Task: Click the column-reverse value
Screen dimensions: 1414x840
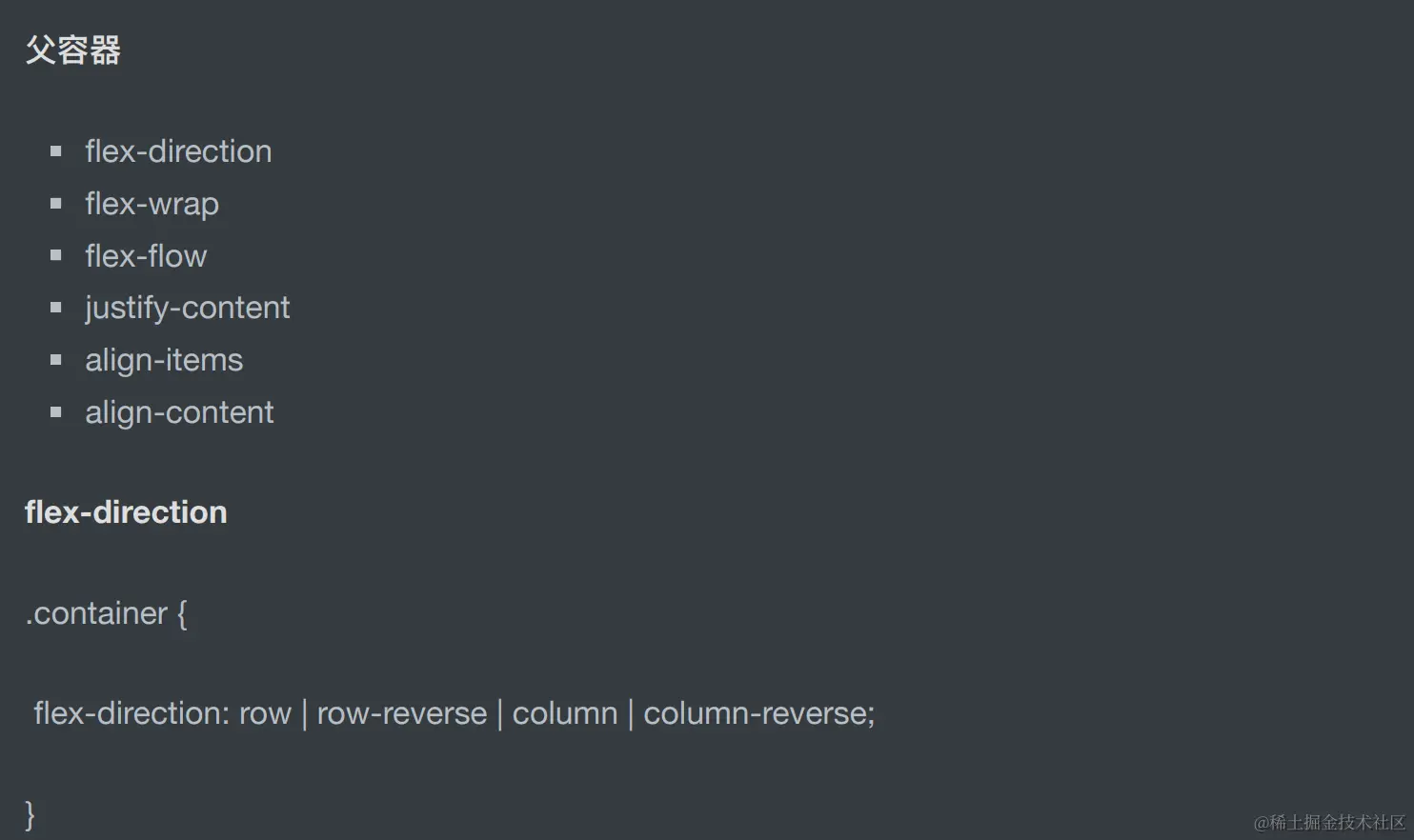Action: point(756,713)
